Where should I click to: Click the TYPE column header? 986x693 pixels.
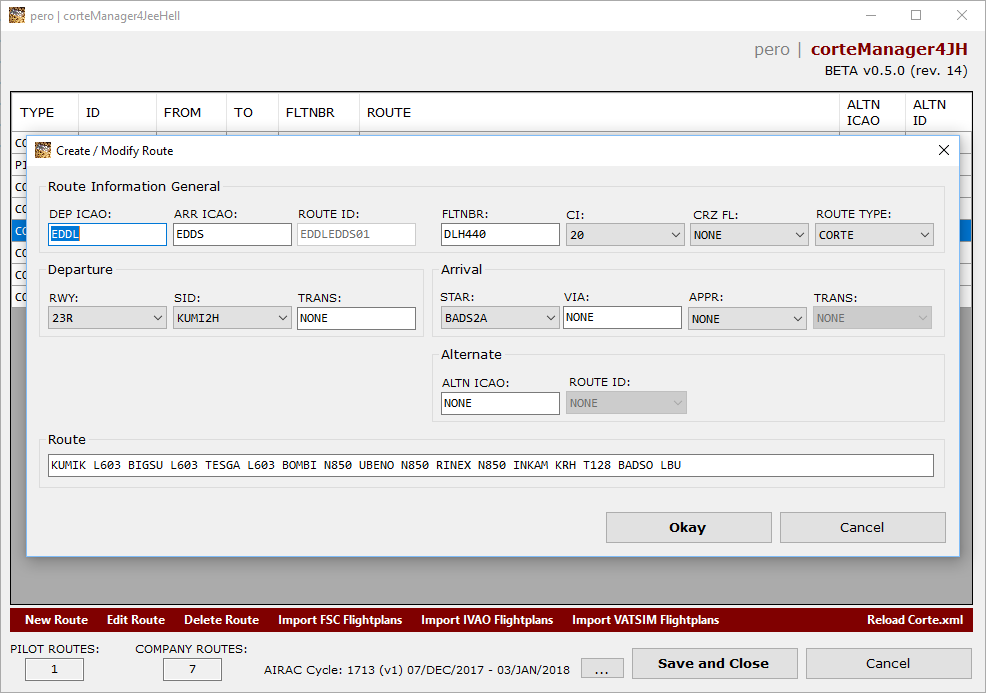coord(45,113)
